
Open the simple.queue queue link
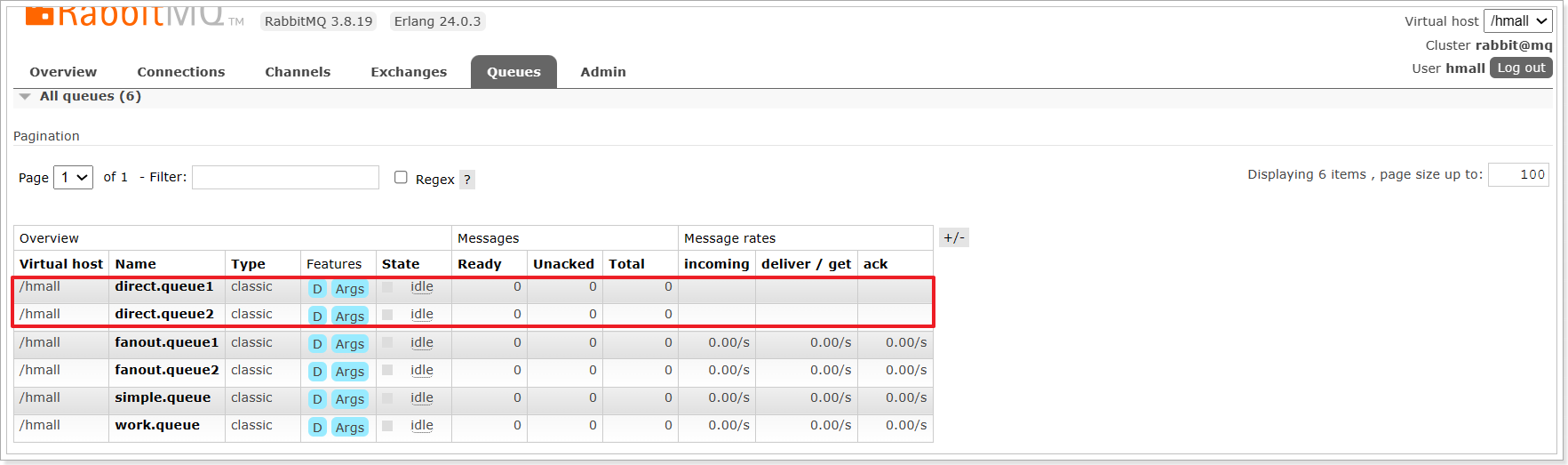pyautogui.click(x=163, y=397)
